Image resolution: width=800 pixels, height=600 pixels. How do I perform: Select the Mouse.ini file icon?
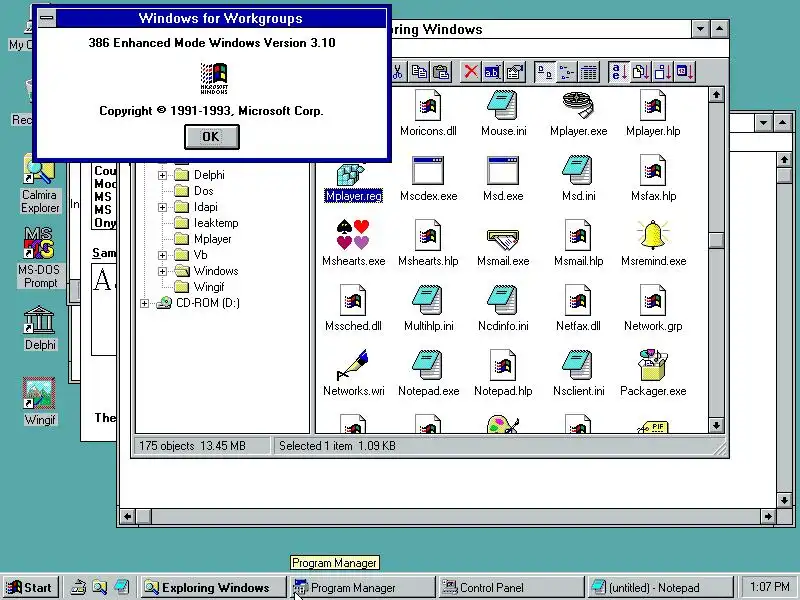point(503,106)
